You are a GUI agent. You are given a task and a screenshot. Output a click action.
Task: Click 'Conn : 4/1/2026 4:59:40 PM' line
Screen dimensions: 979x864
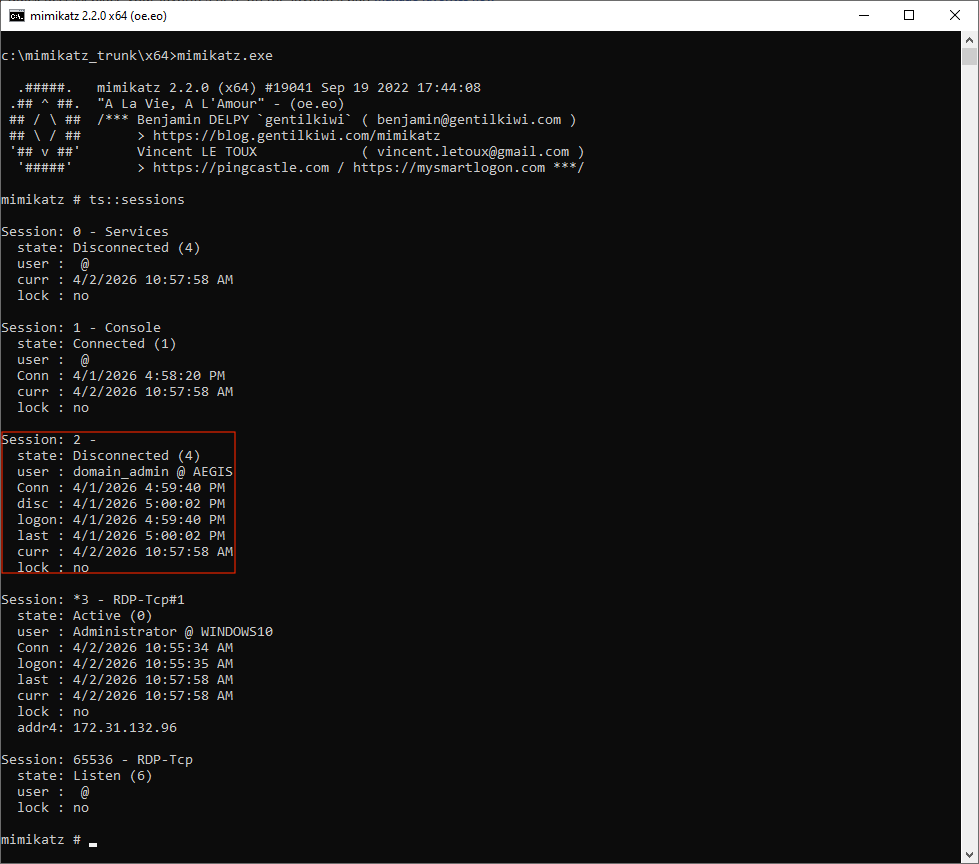pyautogui.click(x=121, y=488)
